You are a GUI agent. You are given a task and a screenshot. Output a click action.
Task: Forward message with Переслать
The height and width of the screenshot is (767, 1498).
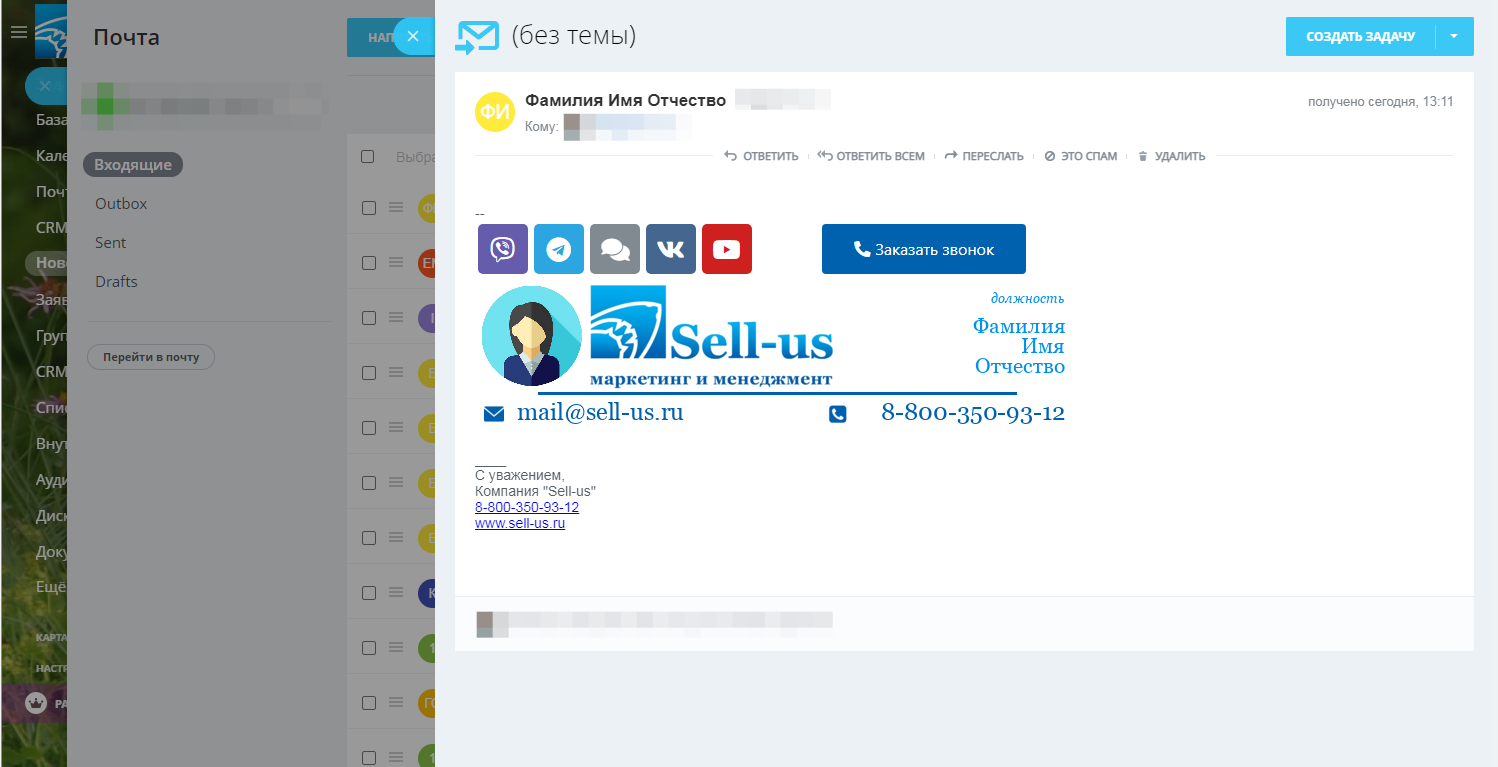pos(984,156)
